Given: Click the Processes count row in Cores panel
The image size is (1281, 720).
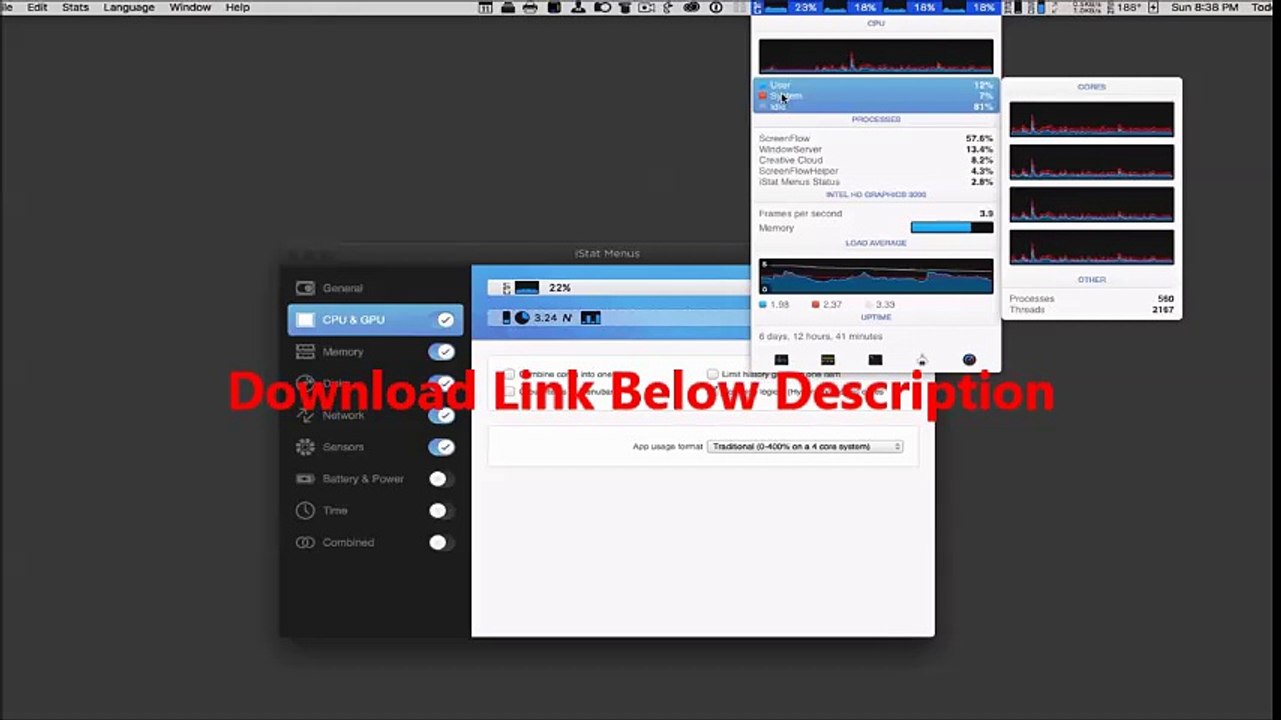Looking at the screenshot, I should tap(1092, 299).
